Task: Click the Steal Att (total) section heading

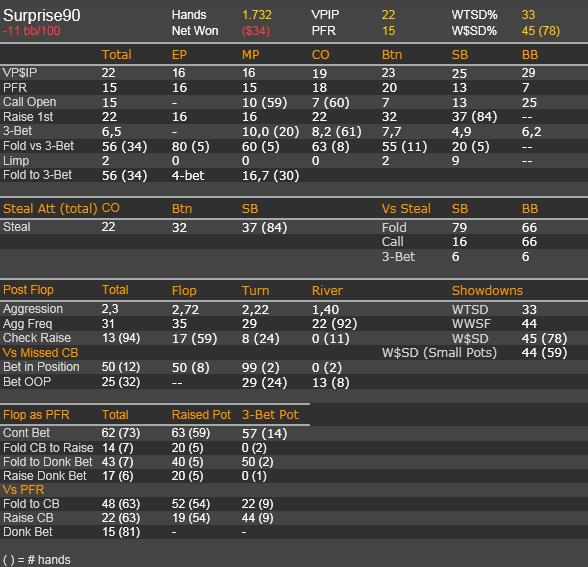Action: 50,208
